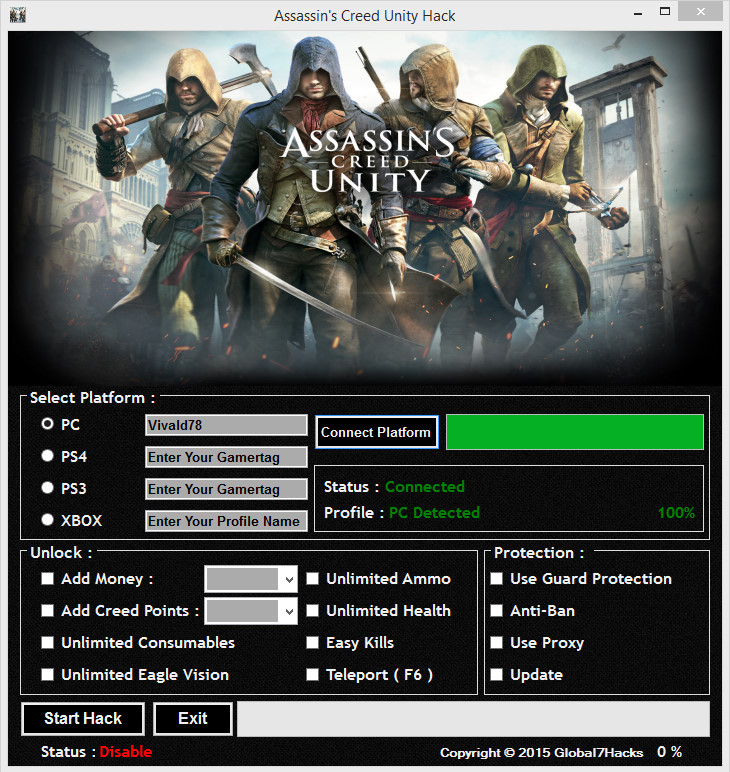This screenshot has height=772, width=730.
Task: Click the app icon in the title bar
Action: 17,15
